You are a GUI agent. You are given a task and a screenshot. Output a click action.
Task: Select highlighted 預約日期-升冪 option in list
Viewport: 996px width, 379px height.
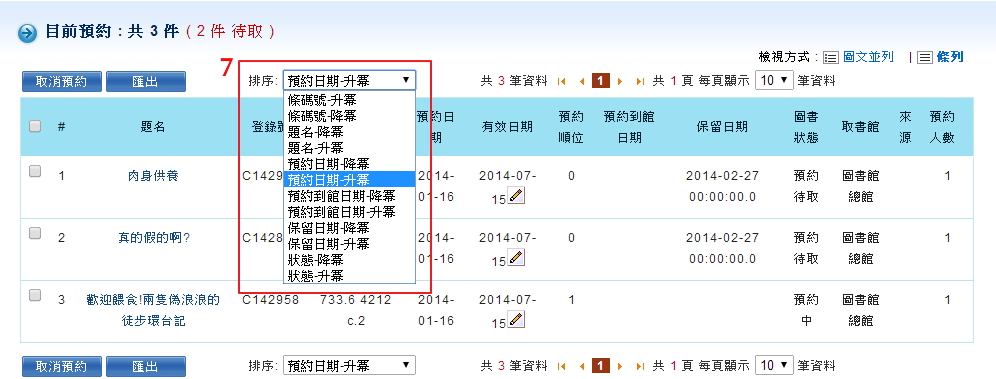click(349, 180)
